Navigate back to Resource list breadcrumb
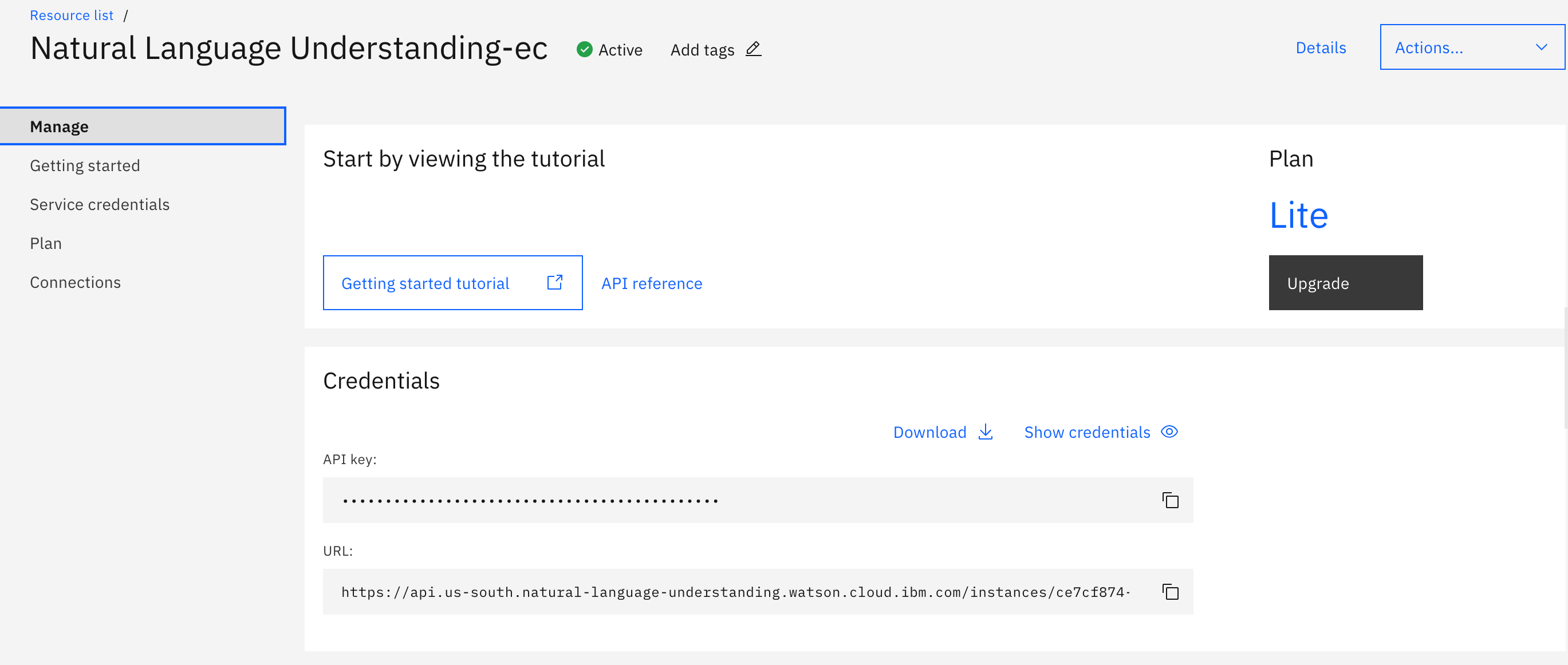Image resolution: width=1568 pixels, height=665 pixels. (x=72, y=15)
